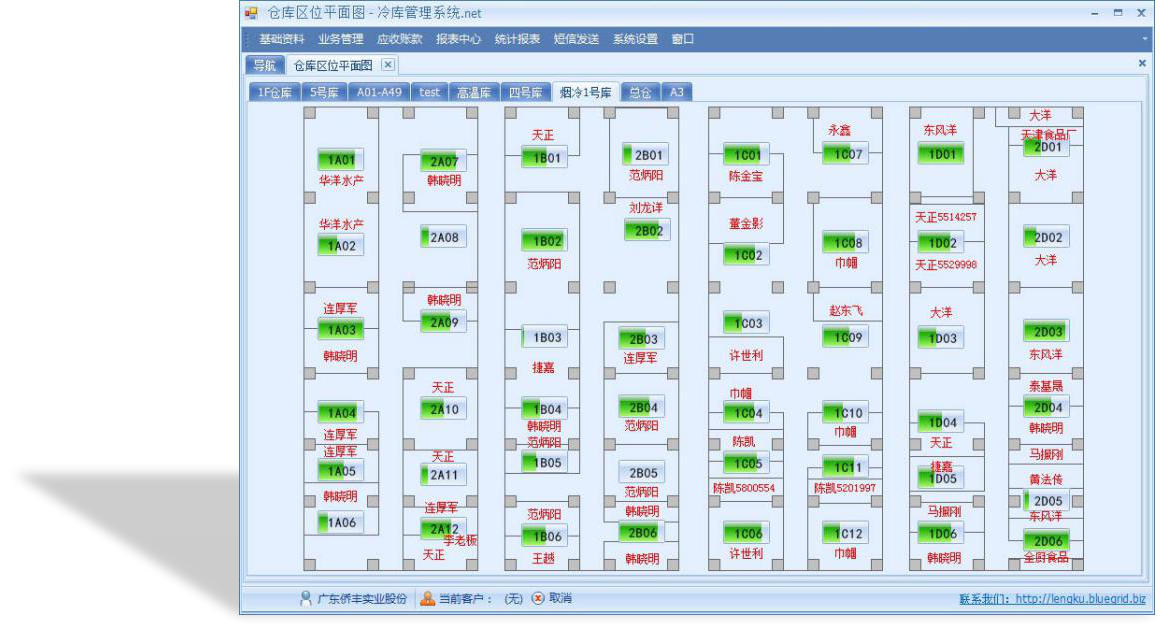This screenshot has height=632, width=1171.
Task: Select the 导航 tab
Action: 263,63
